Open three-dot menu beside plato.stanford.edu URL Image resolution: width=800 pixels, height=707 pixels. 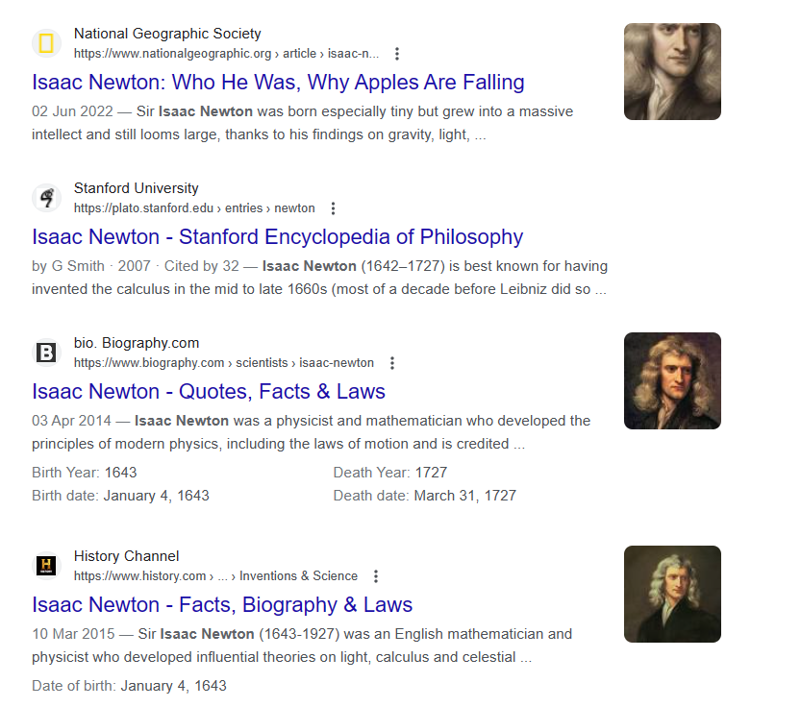tap(333, 208)
